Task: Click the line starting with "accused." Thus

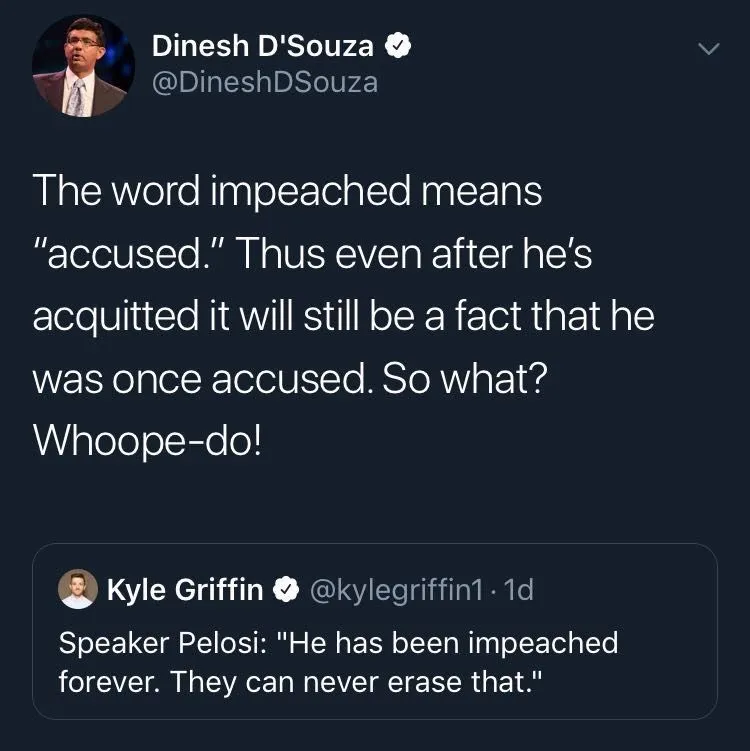Action: click(312, 253)
